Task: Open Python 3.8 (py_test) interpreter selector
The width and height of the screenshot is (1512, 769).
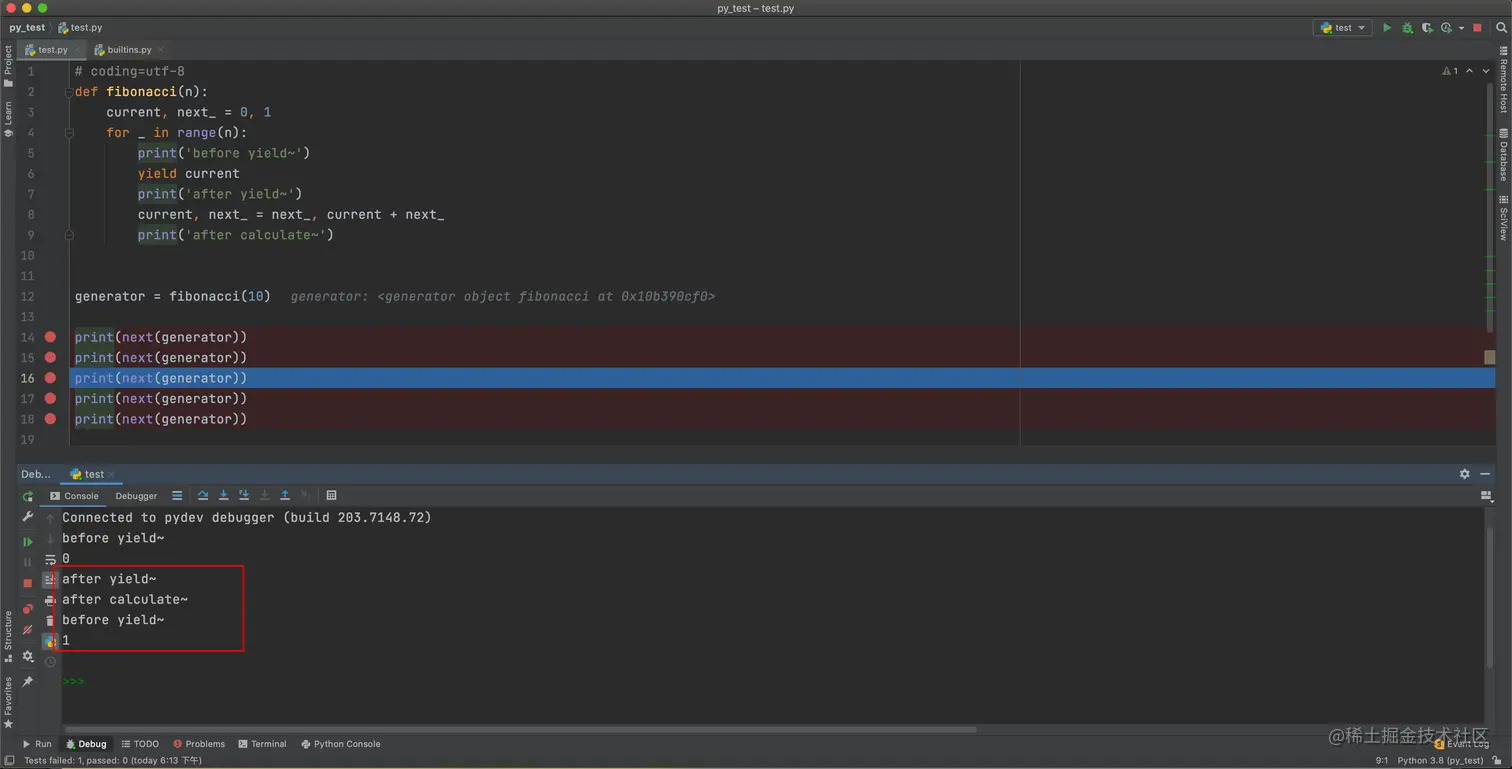Action: point(1440,761)
